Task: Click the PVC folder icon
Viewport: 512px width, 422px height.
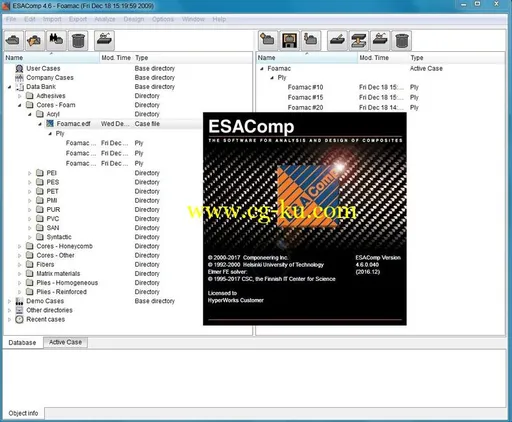Action: [x=40, y=219]
